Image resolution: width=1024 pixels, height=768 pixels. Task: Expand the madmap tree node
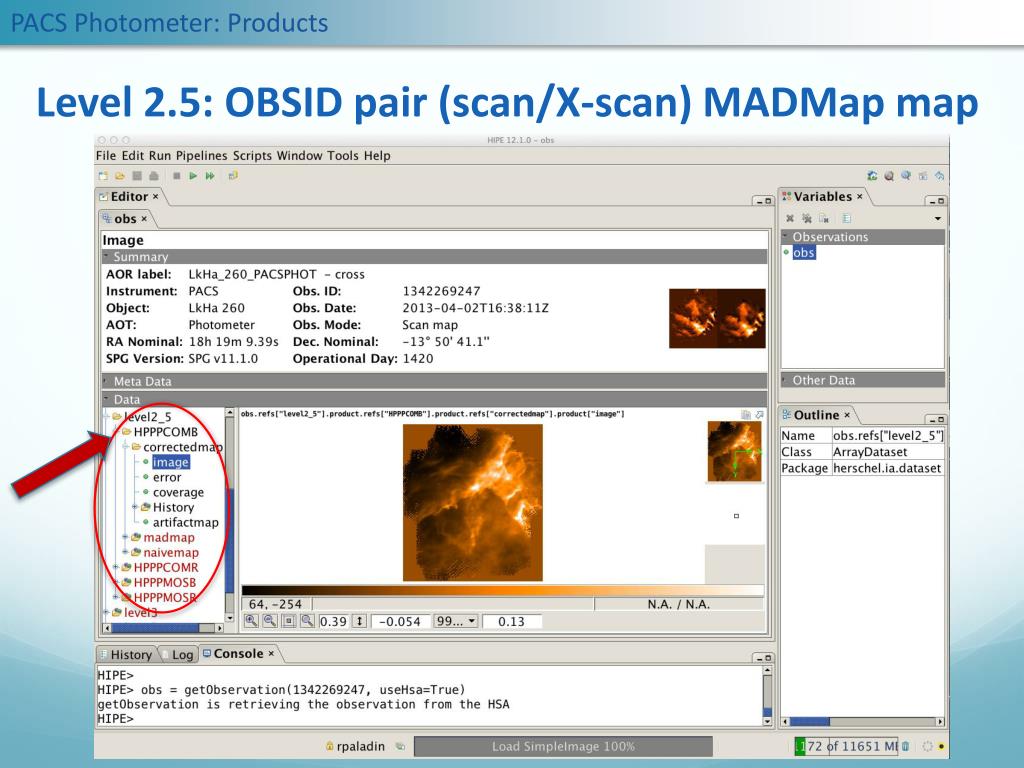(x=126, y=537)
